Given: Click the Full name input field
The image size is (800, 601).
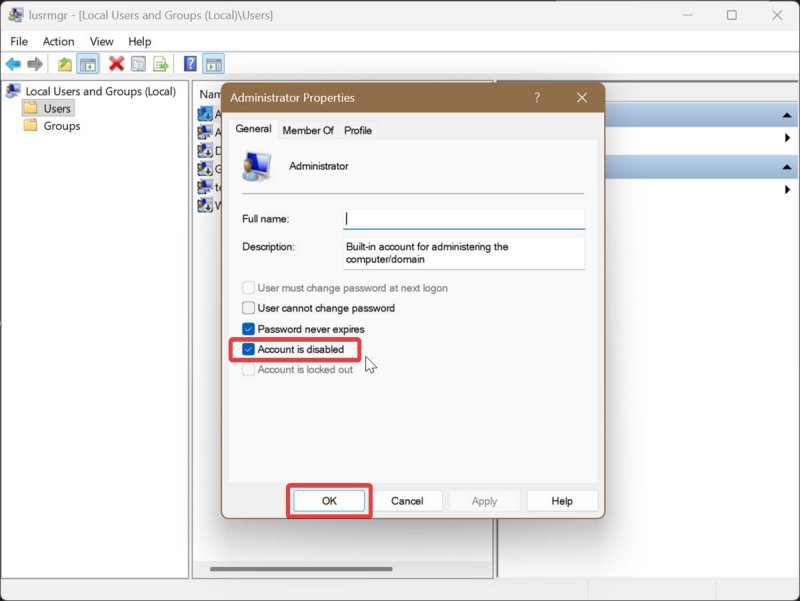Looking at the screenshot, I should (464, 219).
